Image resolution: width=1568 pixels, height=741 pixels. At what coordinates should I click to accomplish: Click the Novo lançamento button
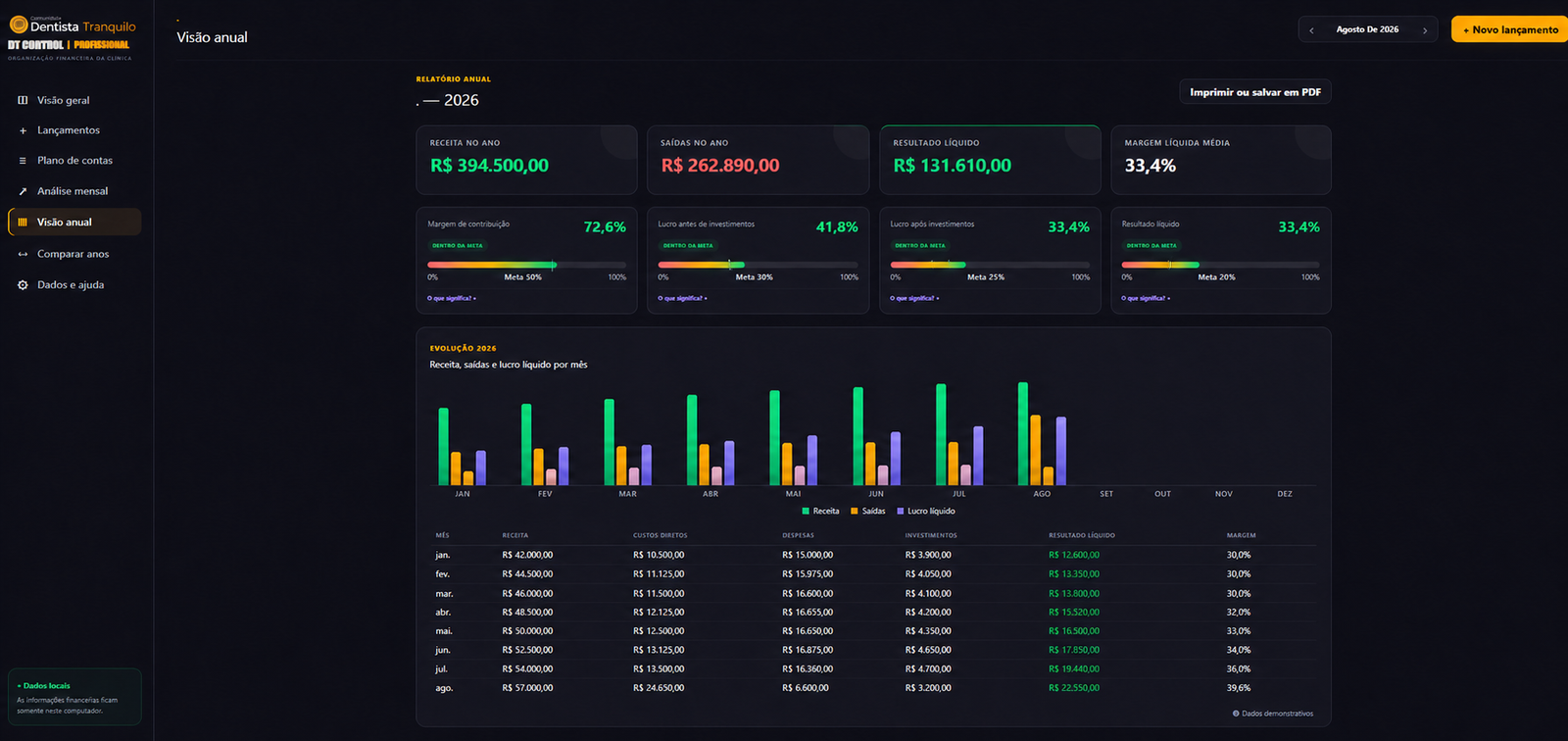coord(1510,29)
